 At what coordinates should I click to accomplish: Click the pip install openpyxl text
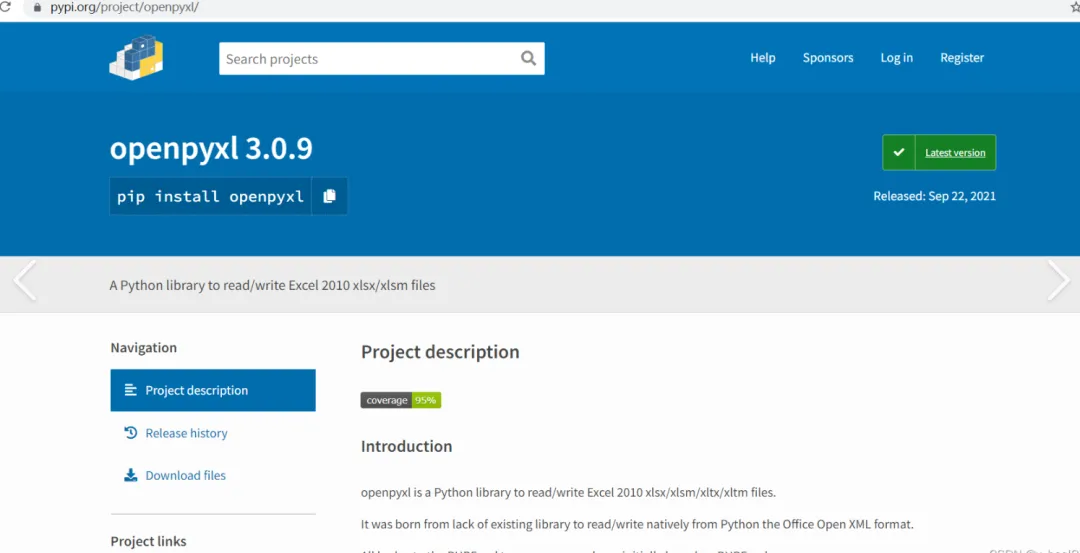[x=210, y=196]
